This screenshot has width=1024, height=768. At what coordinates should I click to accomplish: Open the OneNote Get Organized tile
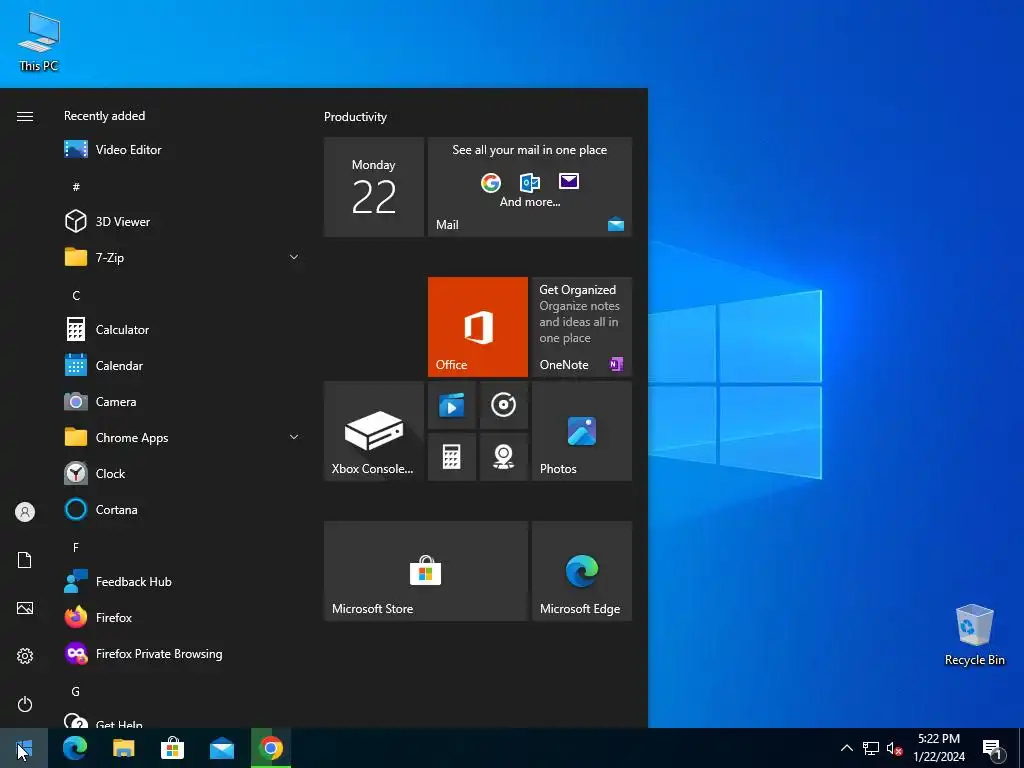(x=582, y=327)
